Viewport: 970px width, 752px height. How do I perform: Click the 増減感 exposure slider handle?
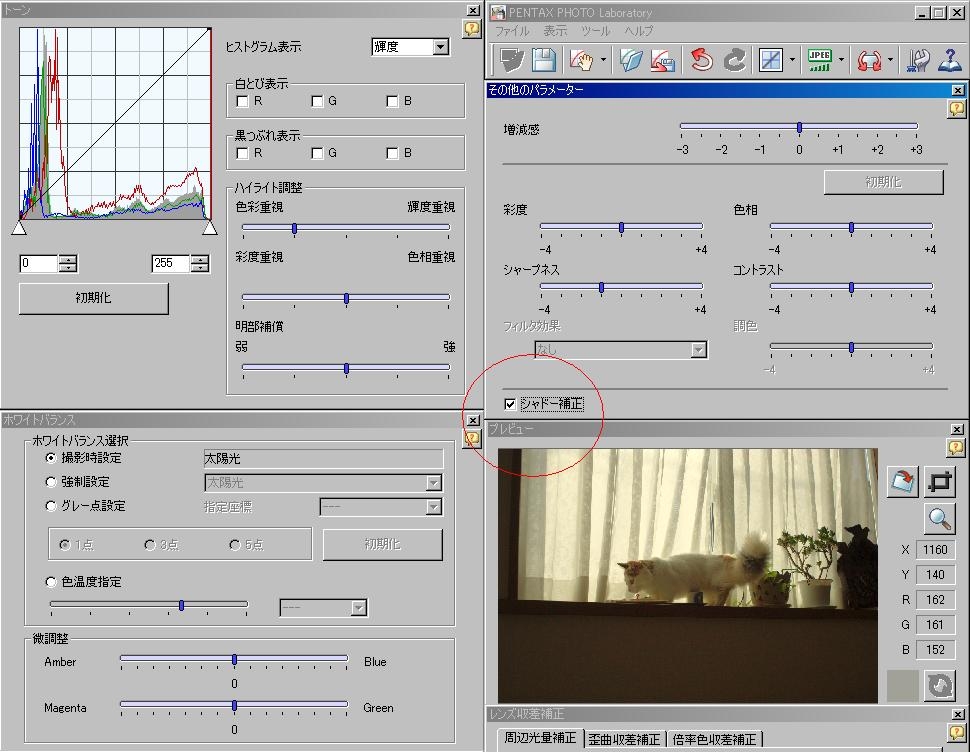799,127
